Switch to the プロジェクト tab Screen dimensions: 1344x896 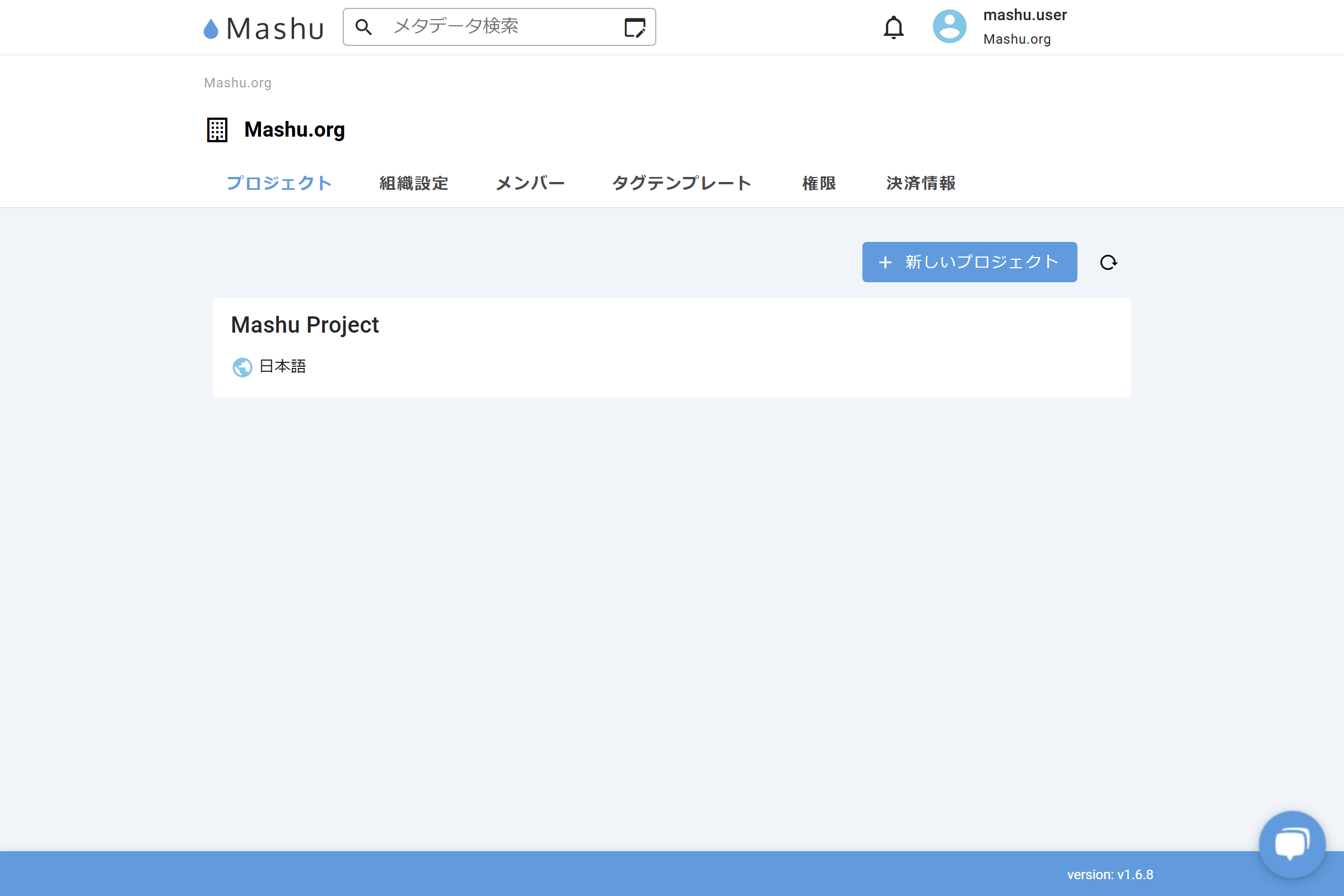point(279,184)
